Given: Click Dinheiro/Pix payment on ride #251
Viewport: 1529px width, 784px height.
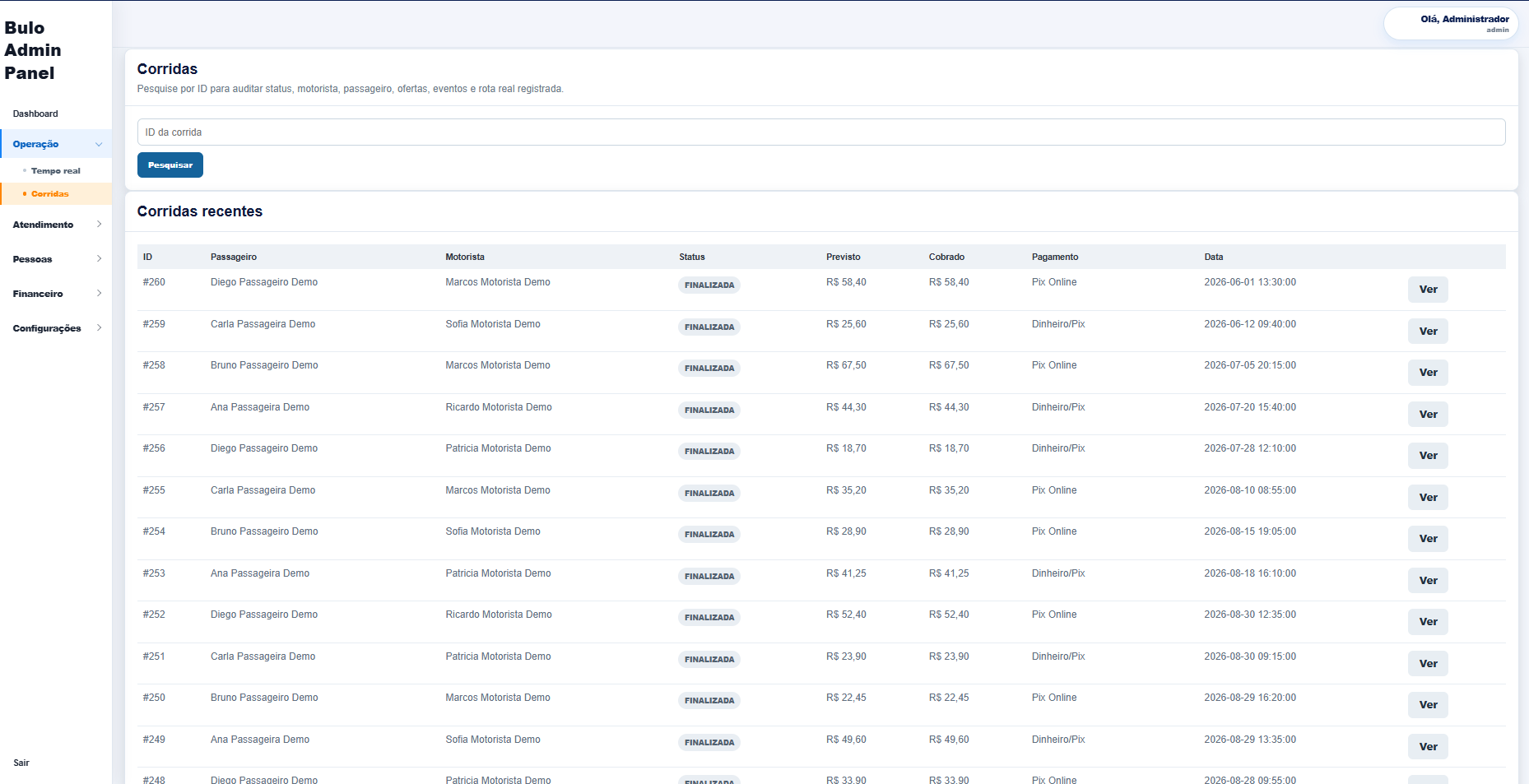Looking at the screenshot, I should coord(1058,656).
